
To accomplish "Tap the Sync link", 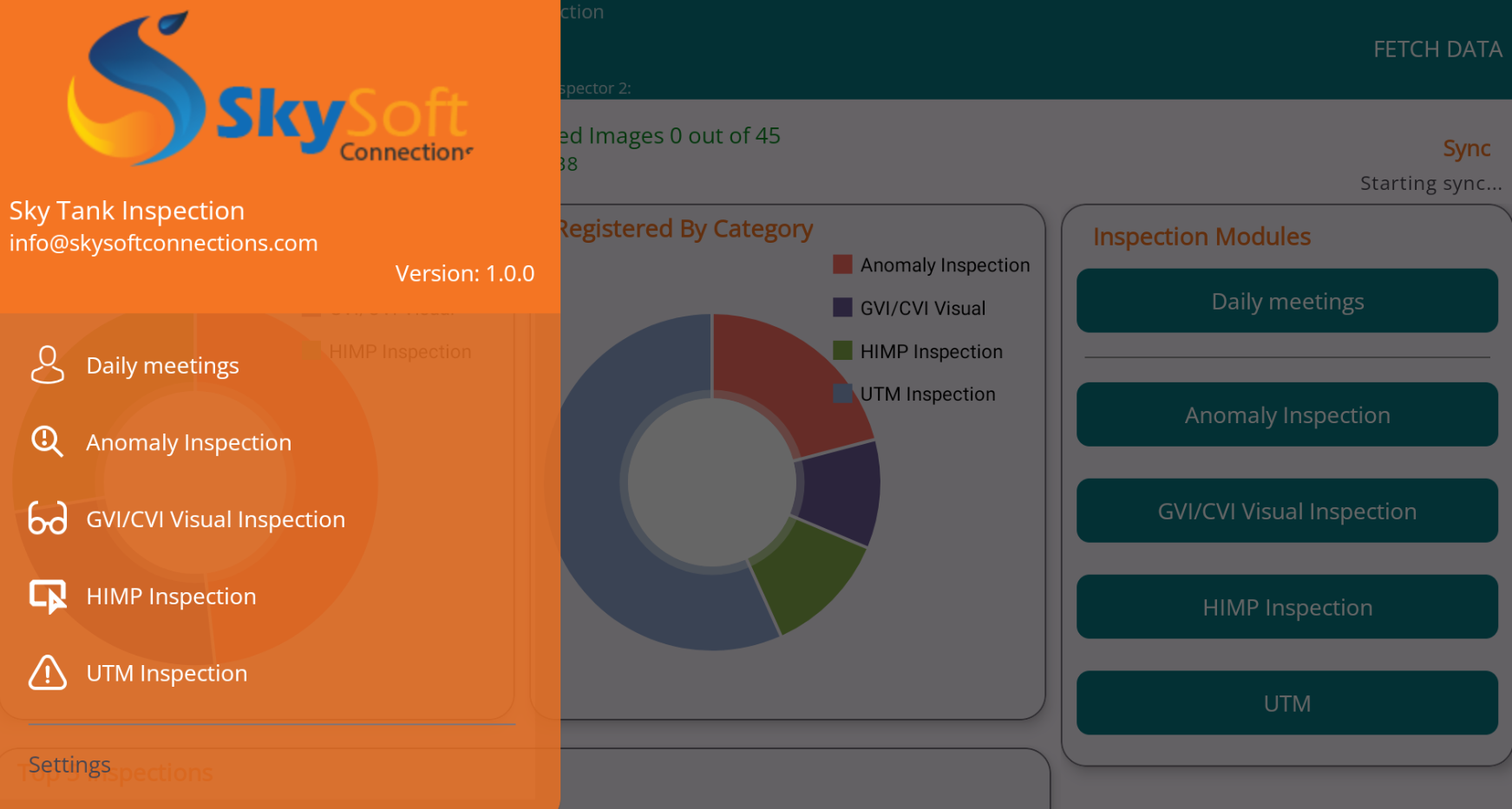I will (1466, 148).
